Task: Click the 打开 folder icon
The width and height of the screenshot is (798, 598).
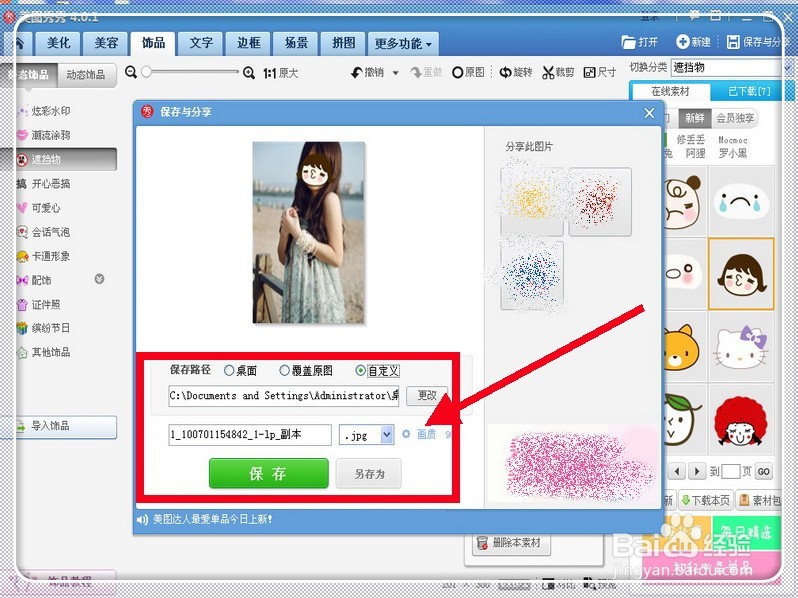Action: pos(629,42)
